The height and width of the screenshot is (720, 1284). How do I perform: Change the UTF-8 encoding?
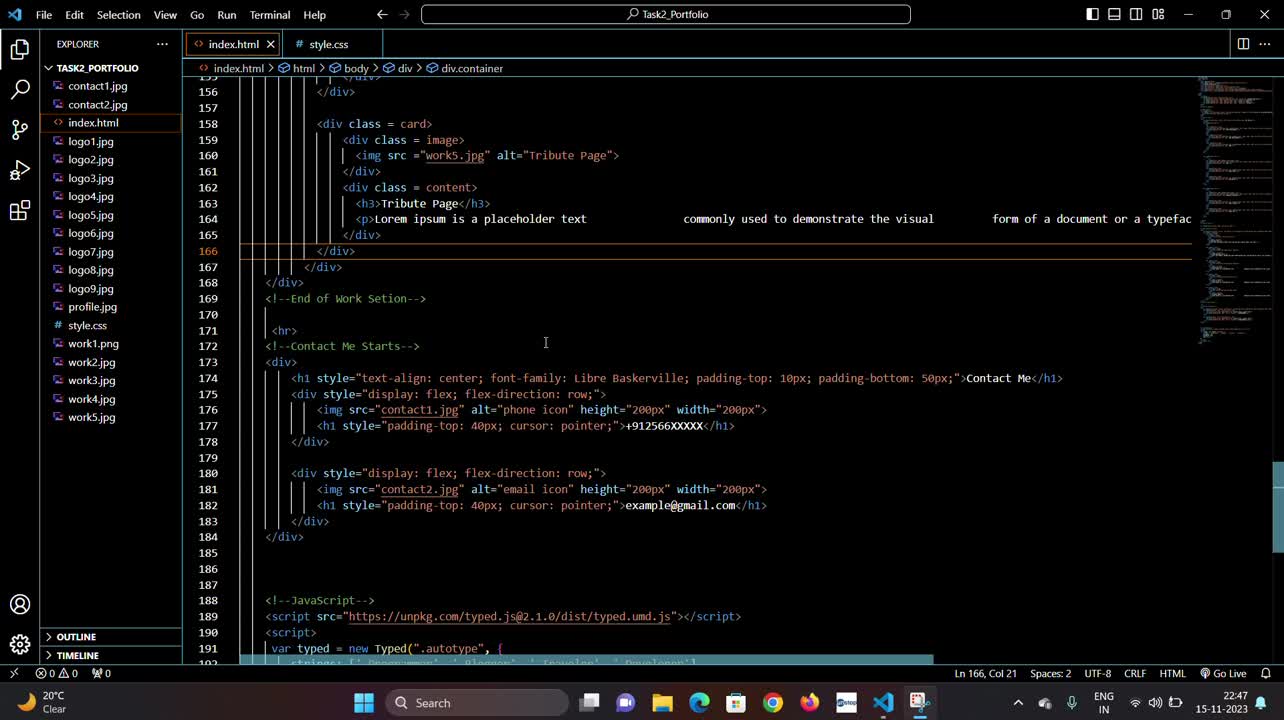(x=1097, y=673)
